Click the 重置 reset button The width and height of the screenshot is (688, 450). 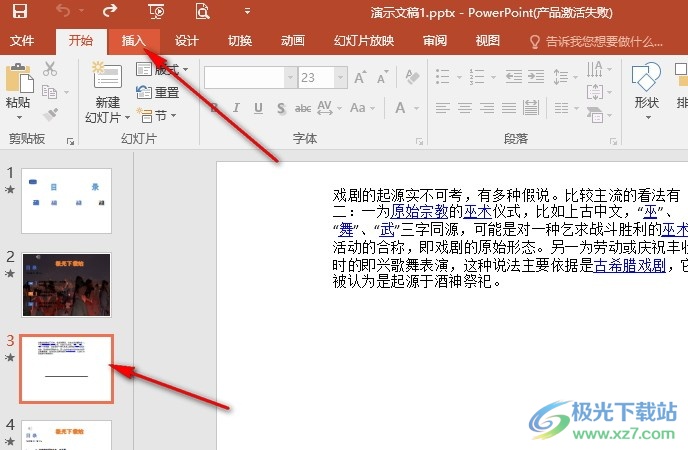pos(158,92)
